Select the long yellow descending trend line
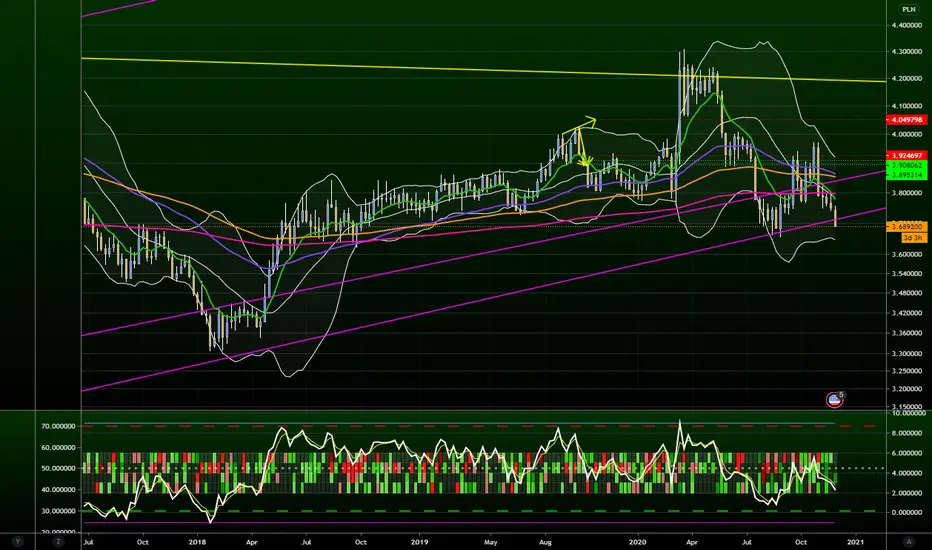 pos(483,70)
